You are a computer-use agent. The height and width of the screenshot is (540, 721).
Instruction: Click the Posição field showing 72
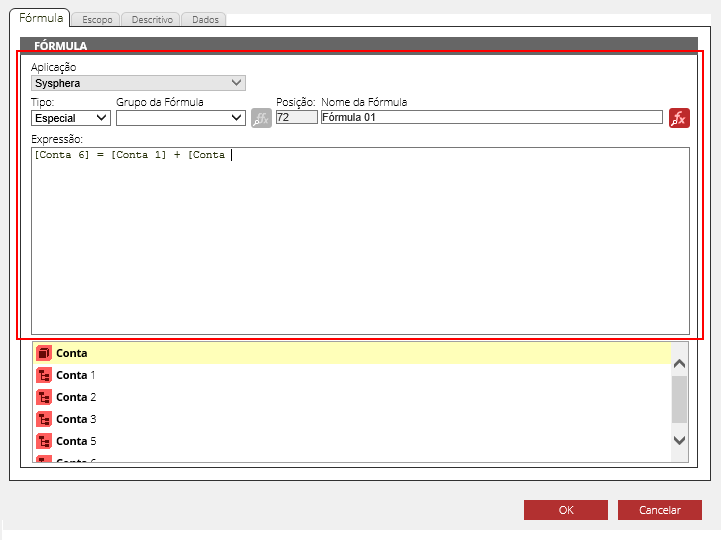point(297,117)
